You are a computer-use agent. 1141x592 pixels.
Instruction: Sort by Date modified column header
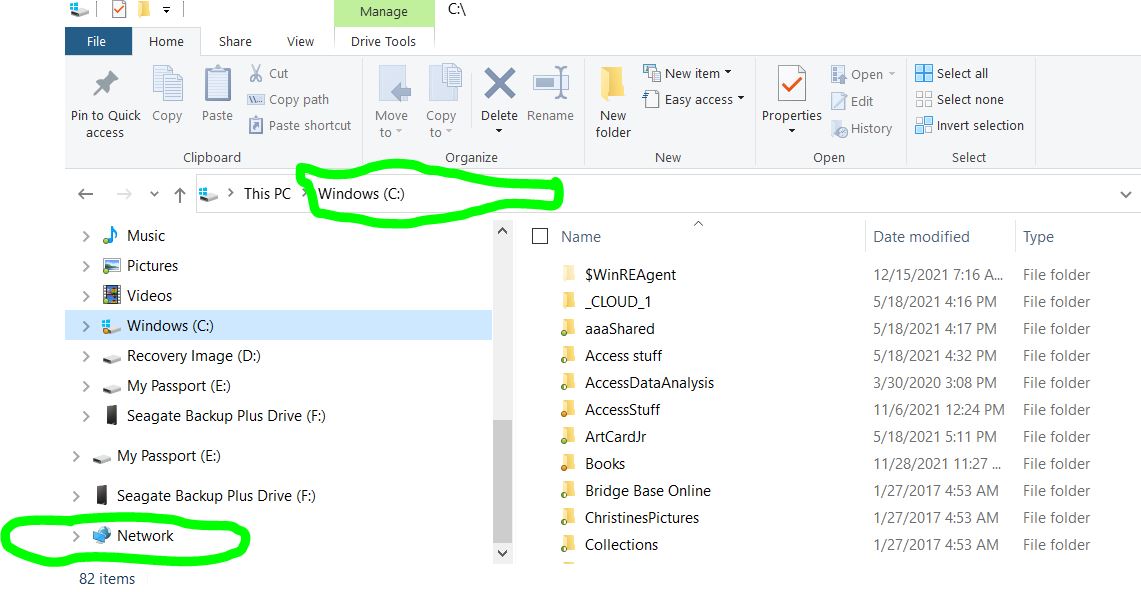coord(921,236)
